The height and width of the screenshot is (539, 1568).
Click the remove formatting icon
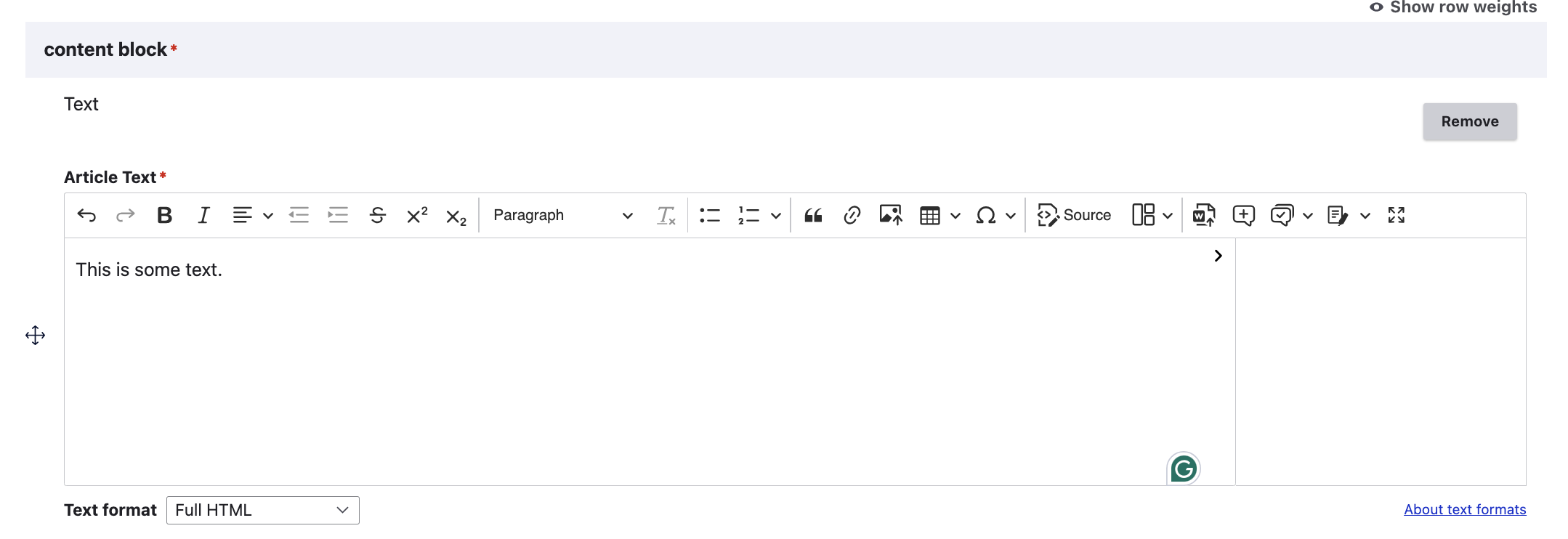pos(666,215)
